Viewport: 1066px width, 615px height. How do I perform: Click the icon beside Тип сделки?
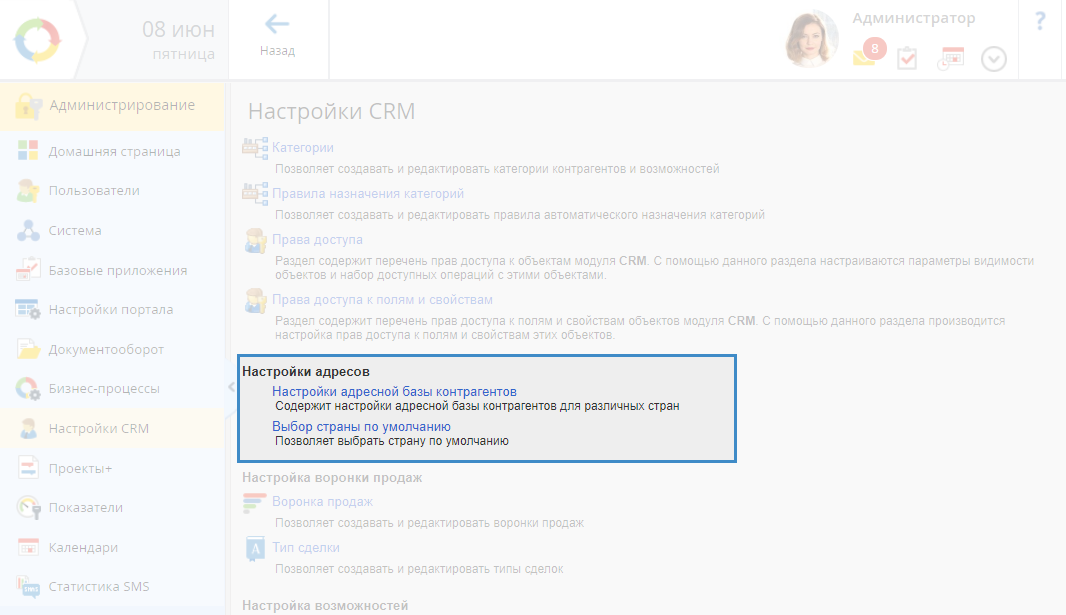(255, 549)
